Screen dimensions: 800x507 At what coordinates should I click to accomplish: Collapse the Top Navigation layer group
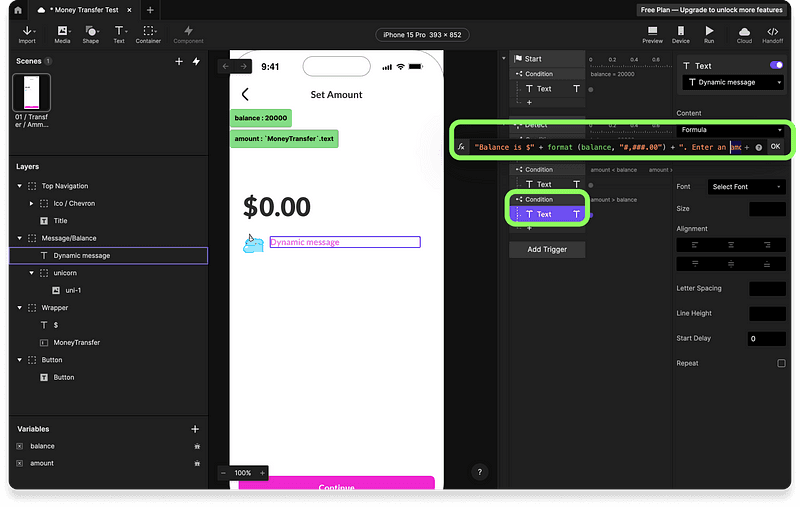coord(19,186)
